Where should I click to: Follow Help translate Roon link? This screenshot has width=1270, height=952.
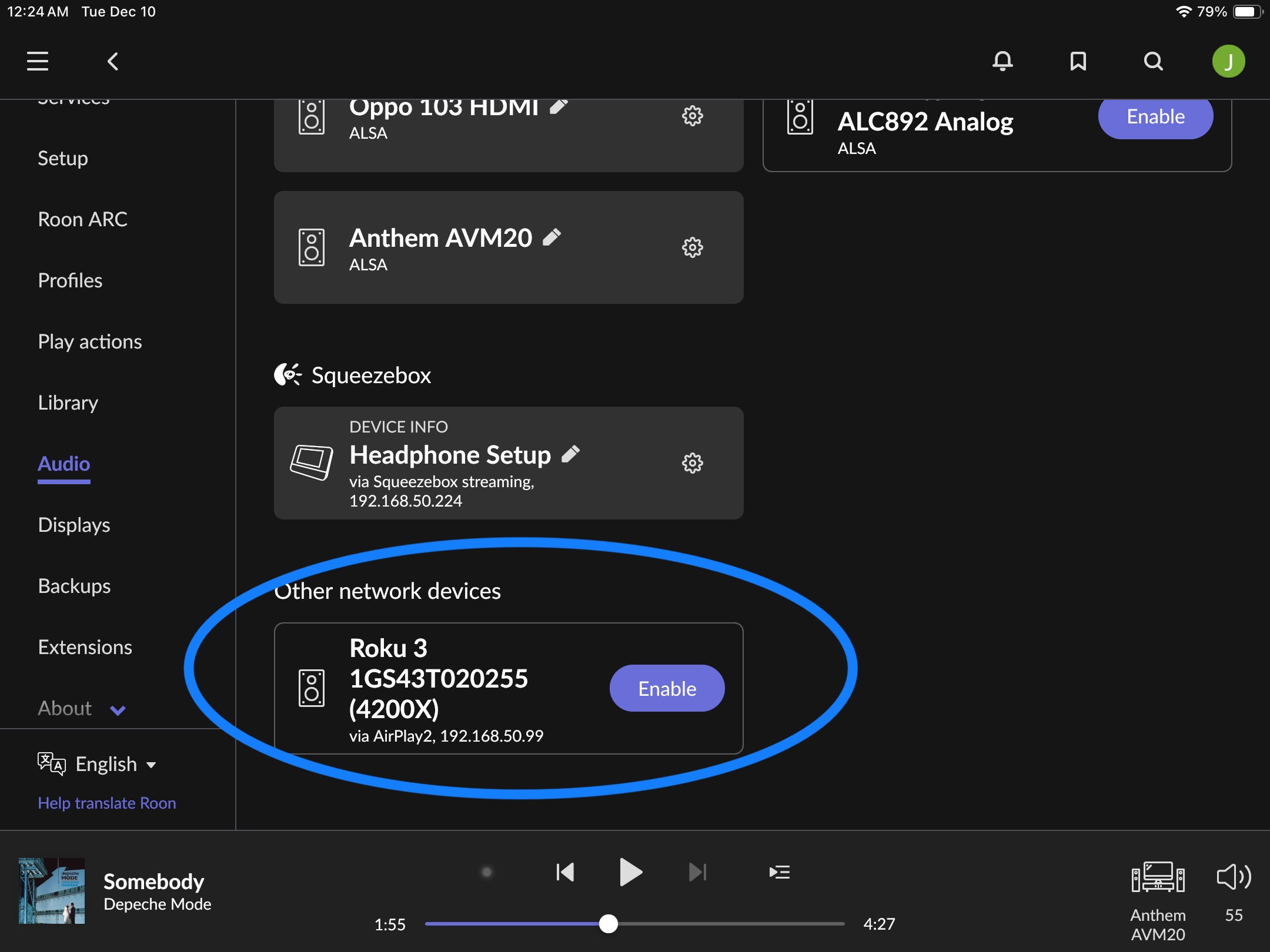coord(107,803)
